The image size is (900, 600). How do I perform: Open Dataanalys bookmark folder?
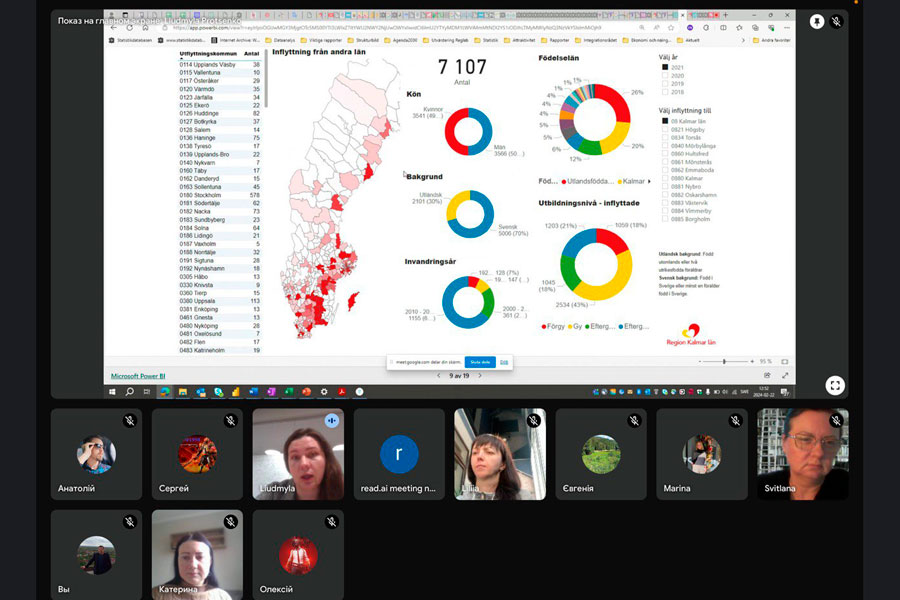[x=280, y=40]
